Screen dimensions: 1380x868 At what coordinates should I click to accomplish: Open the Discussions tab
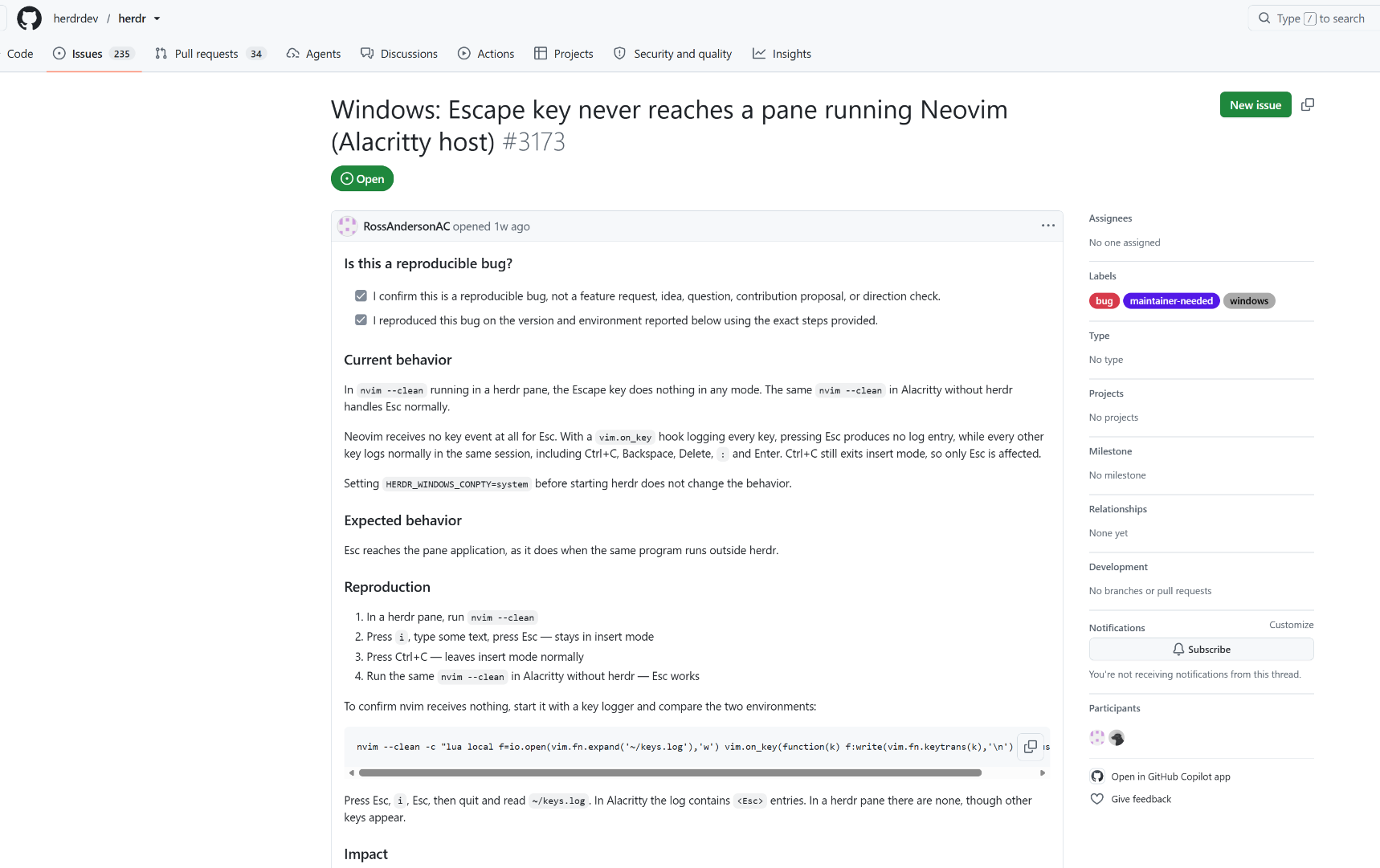pyautogui.click(x=399, y=54)
